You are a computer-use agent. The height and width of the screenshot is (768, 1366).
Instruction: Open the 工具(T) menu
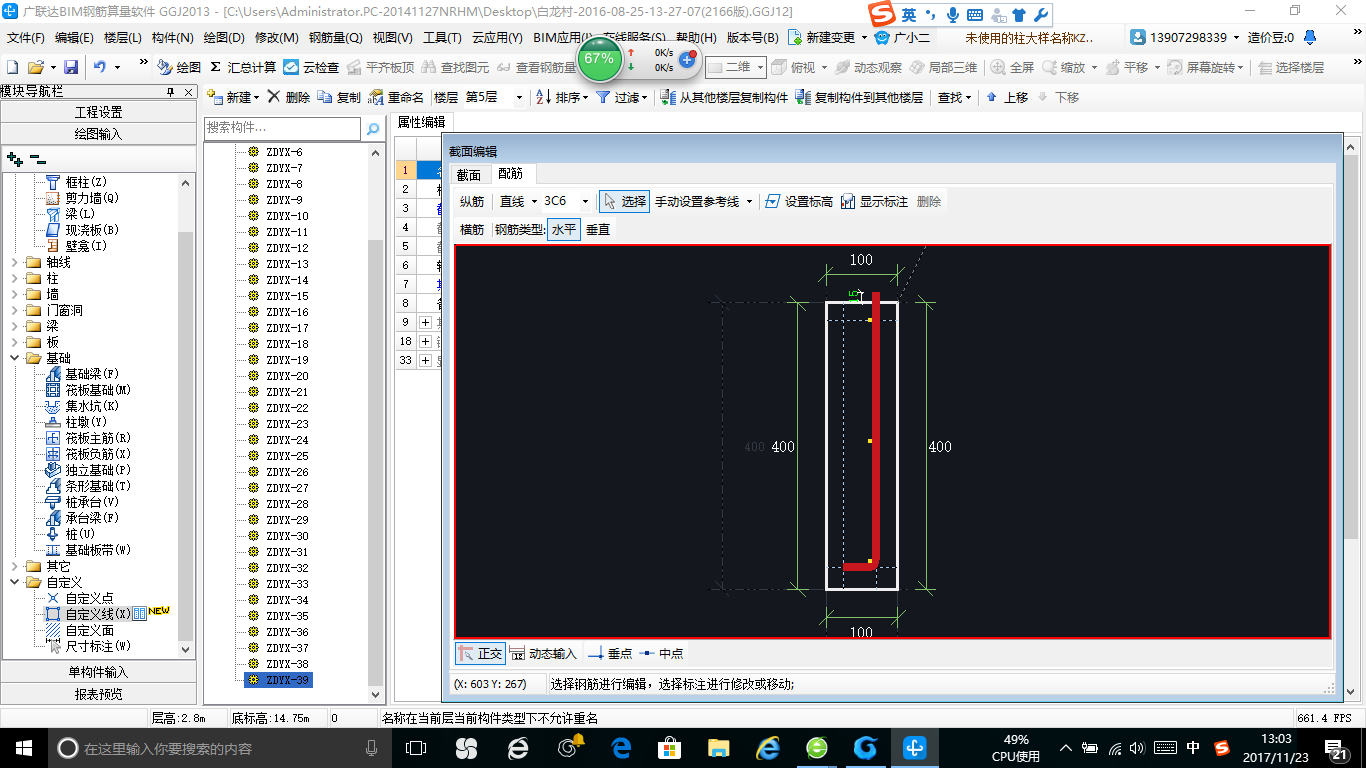pos(442,38)
